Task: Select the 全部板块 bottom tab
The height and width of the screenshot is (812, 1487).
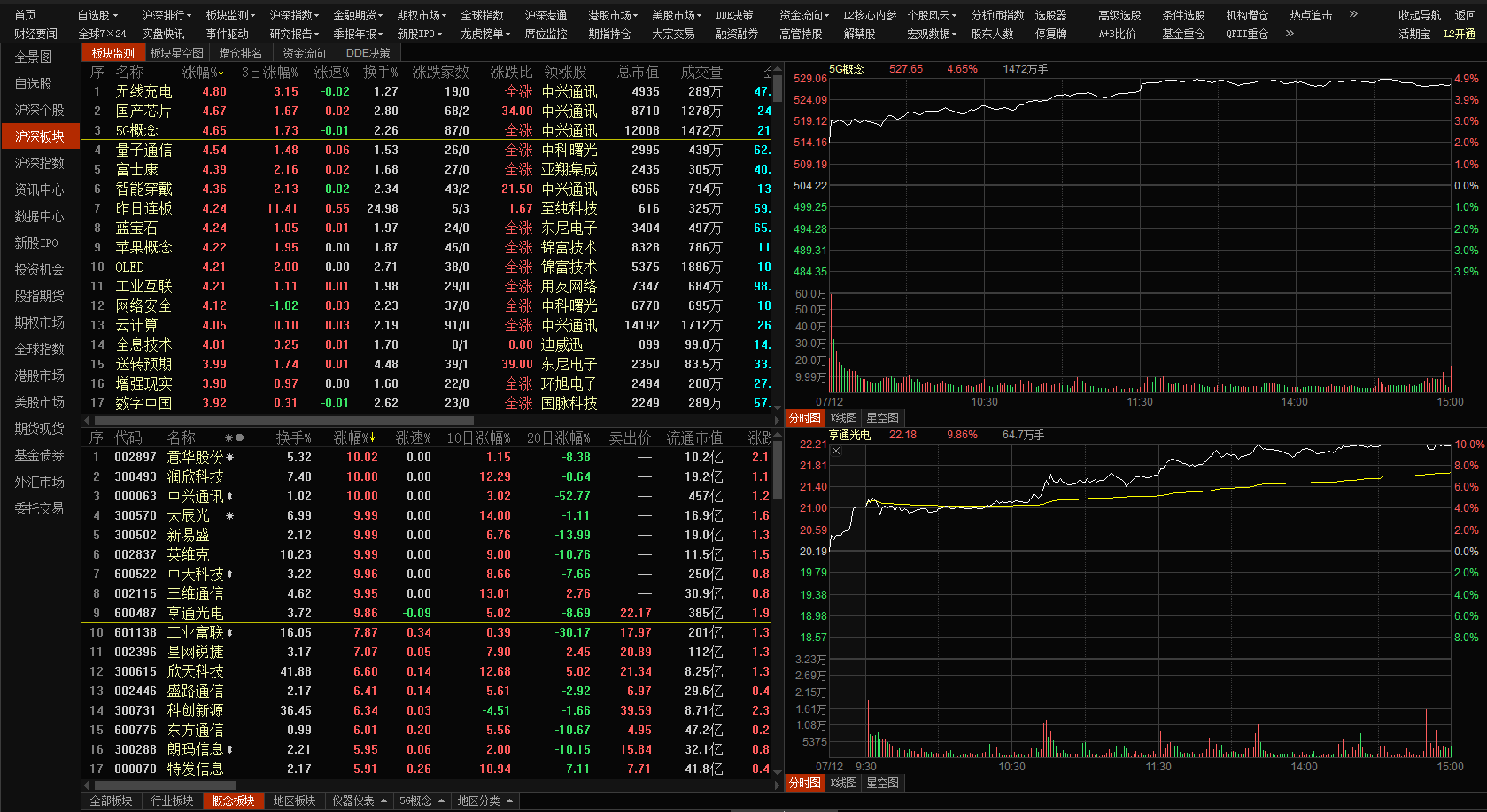Action: [x=112, y=800]
